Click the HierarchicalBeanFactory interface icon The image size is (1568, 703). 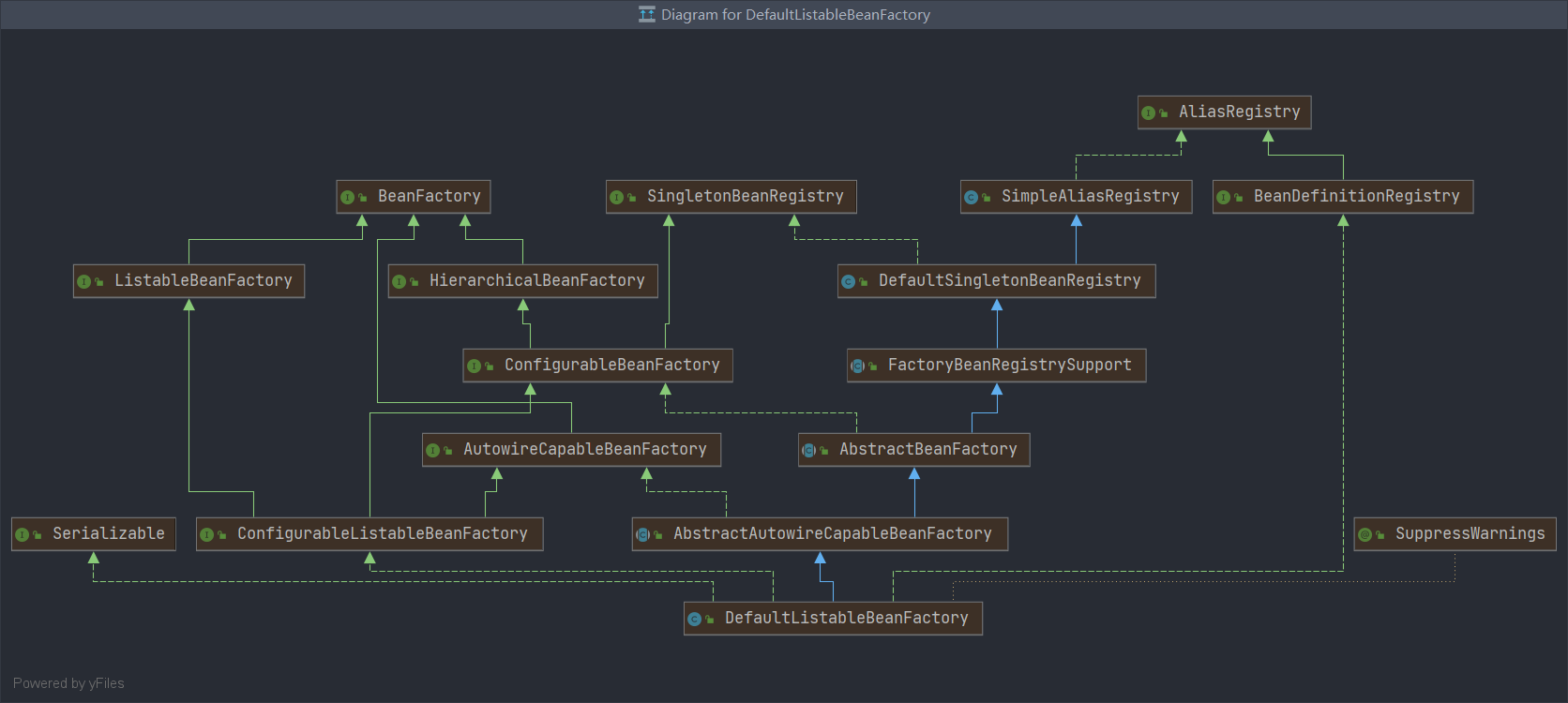coord(399,282)
